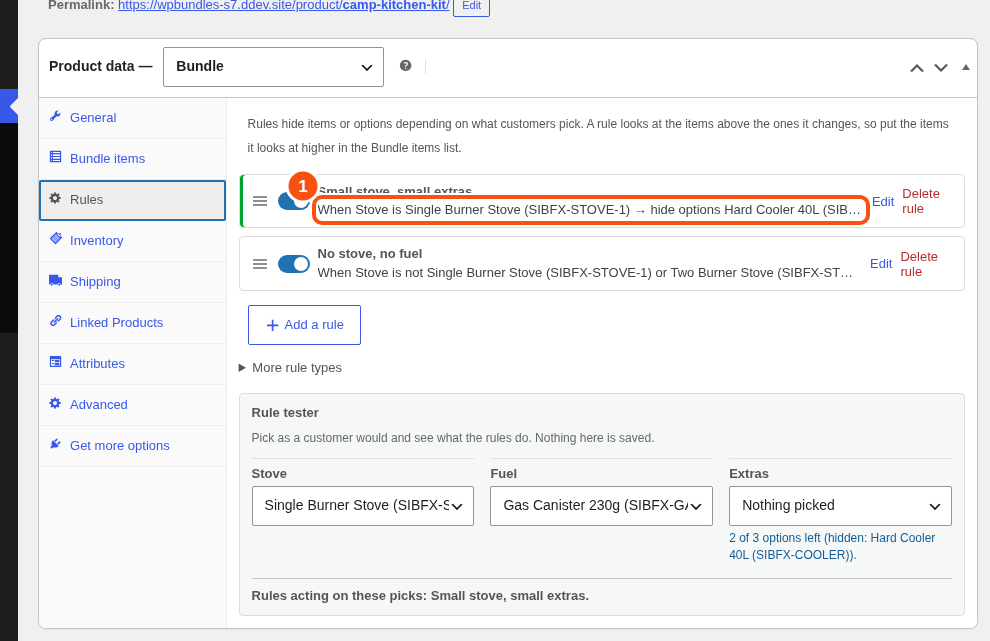
Task: Click the 'No stove, no fuel' rule title
Action: (370, 254)
